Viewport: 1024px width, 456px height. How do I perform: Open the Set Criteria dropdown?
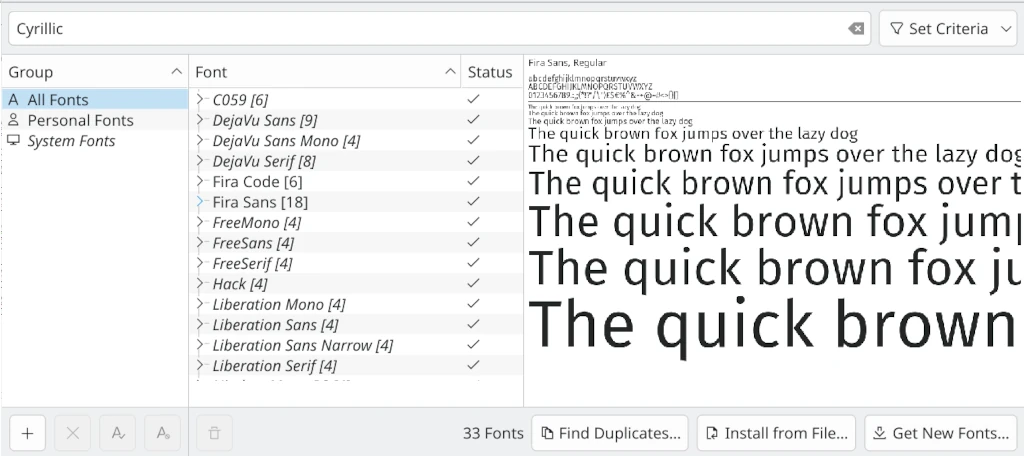point(948,29)
